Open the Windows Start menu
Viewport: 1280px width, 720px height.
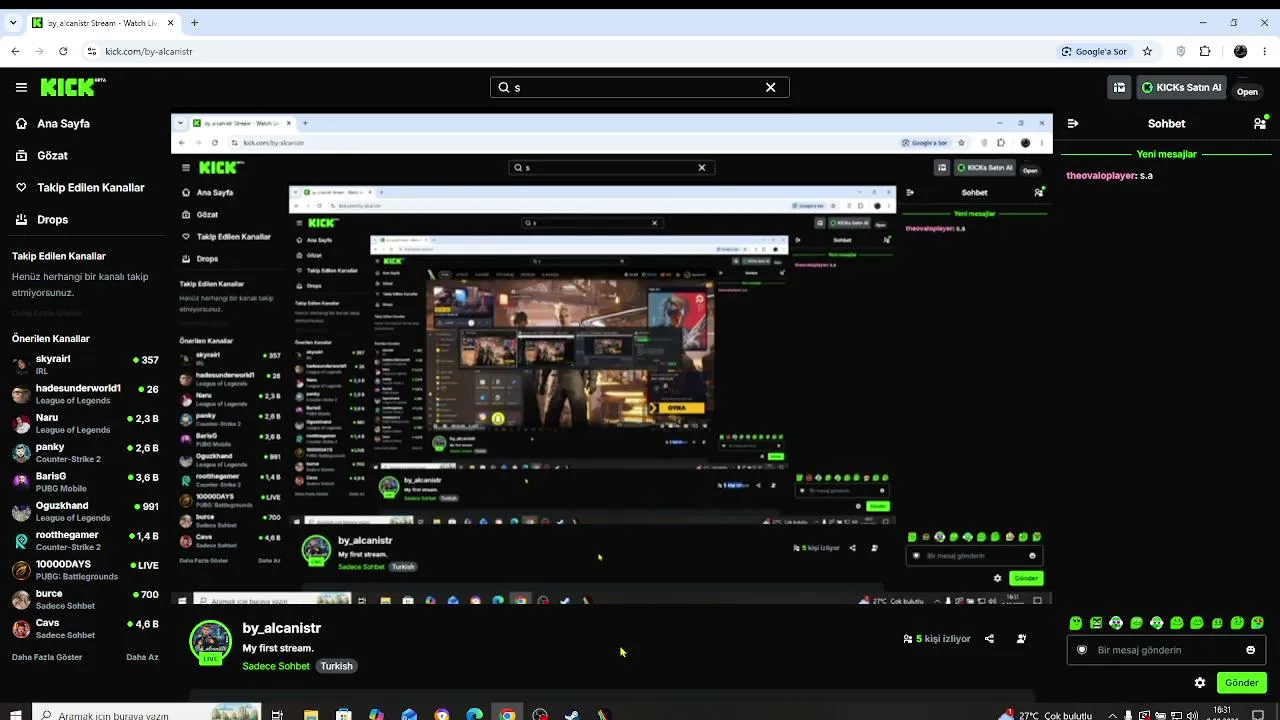[15, 714]
